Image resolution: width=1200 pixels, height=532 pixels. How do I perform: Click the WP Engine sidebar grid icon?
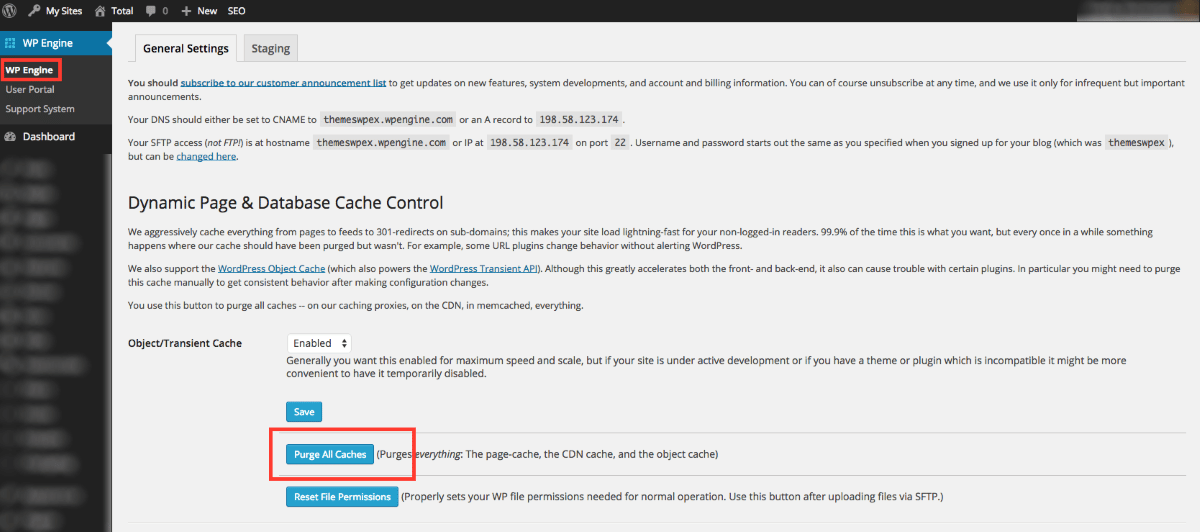[x=11, y=43]
